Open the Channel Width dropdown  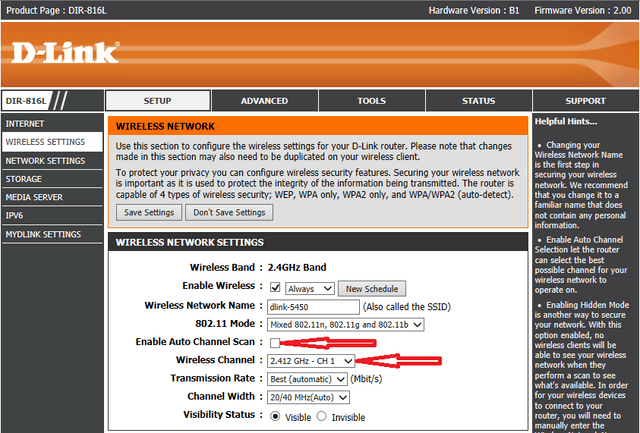click(308, 397)
